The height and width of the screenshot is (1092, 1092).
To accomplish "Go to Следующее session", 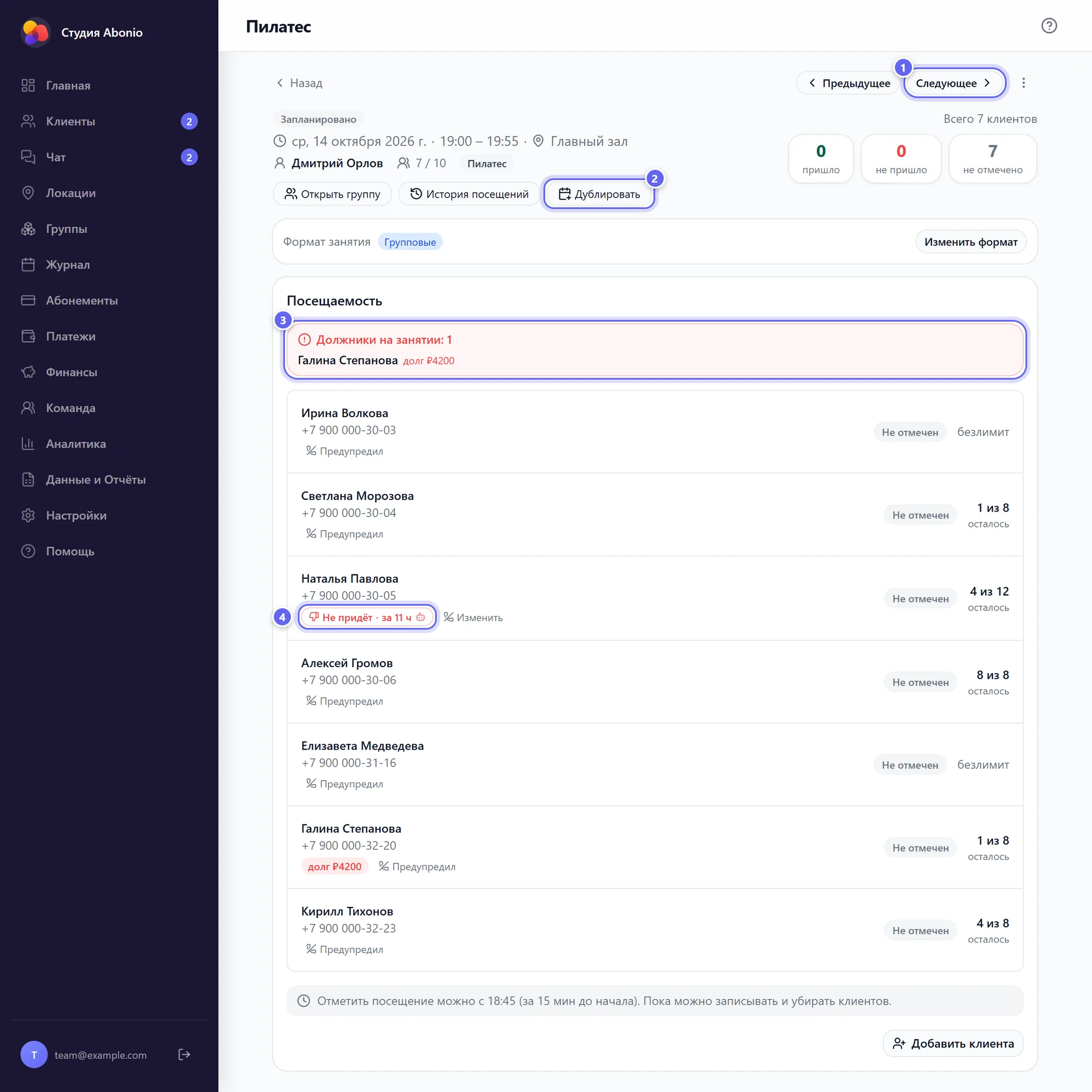I will click(954, 83).
